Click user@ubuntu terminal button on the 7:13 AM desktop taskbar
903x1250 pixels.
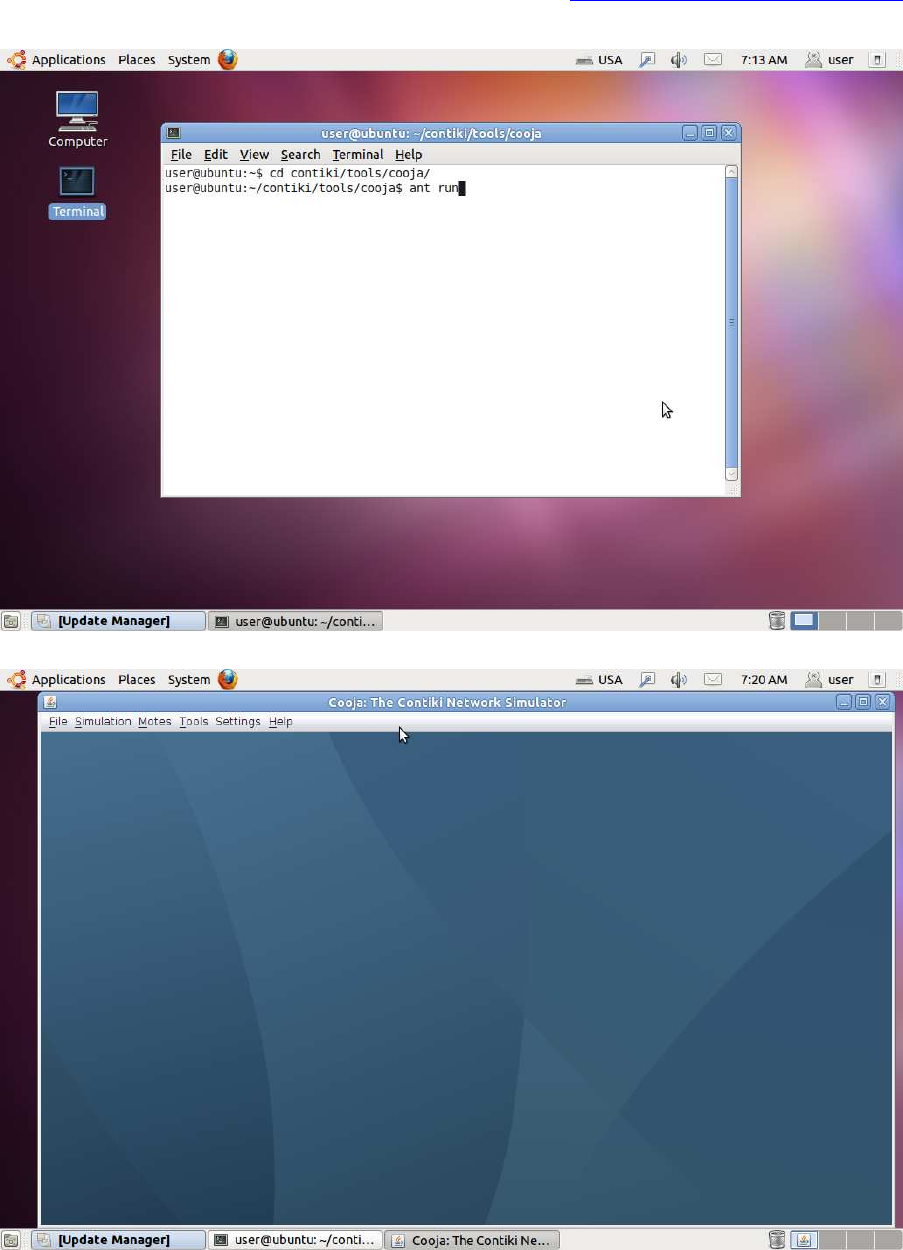(x=296, y=621)
